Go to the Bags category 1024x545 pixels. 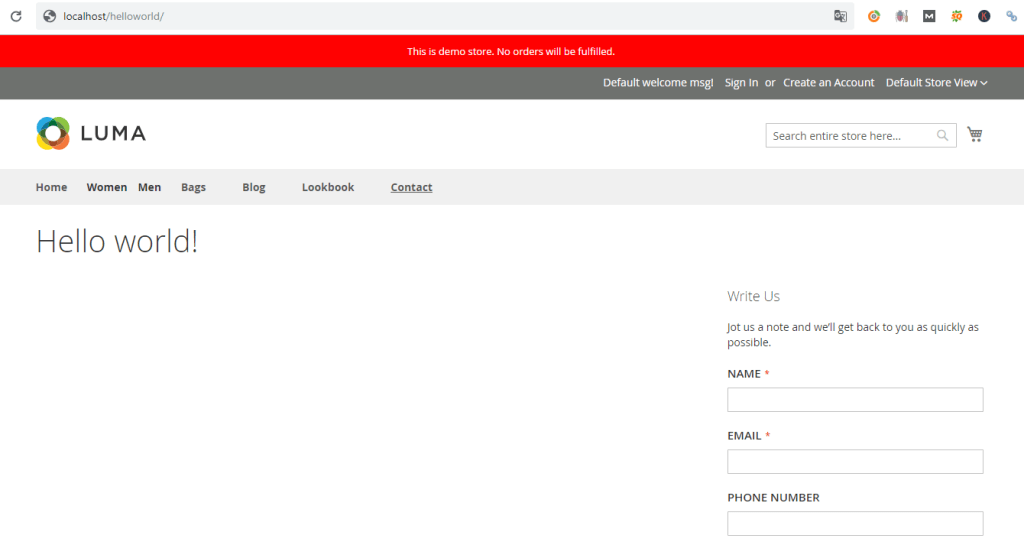coord(193,187)
